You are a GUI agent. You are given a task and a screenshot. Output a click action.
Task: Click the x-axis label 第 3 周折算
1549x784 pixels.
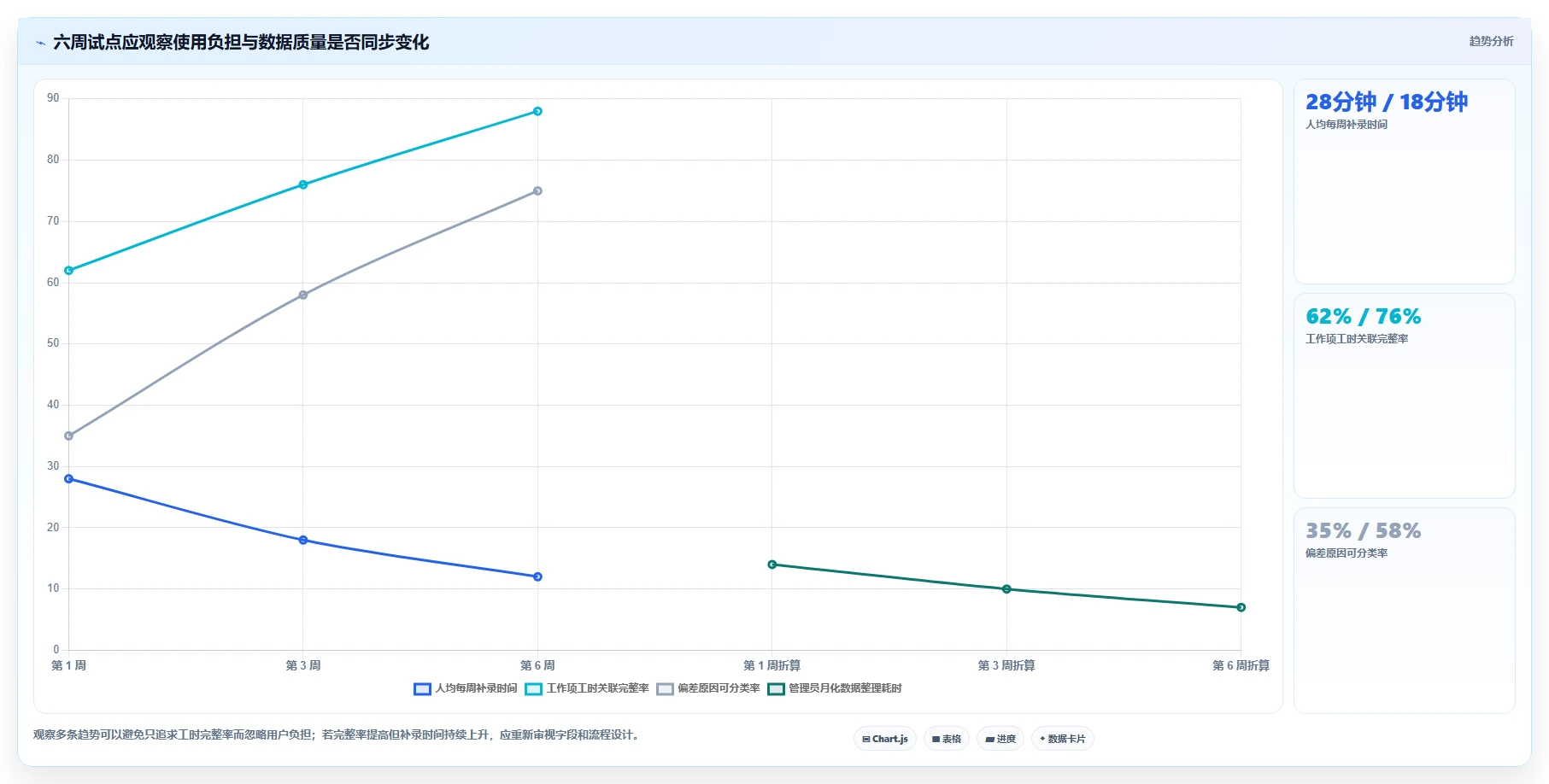point(1006,665)
